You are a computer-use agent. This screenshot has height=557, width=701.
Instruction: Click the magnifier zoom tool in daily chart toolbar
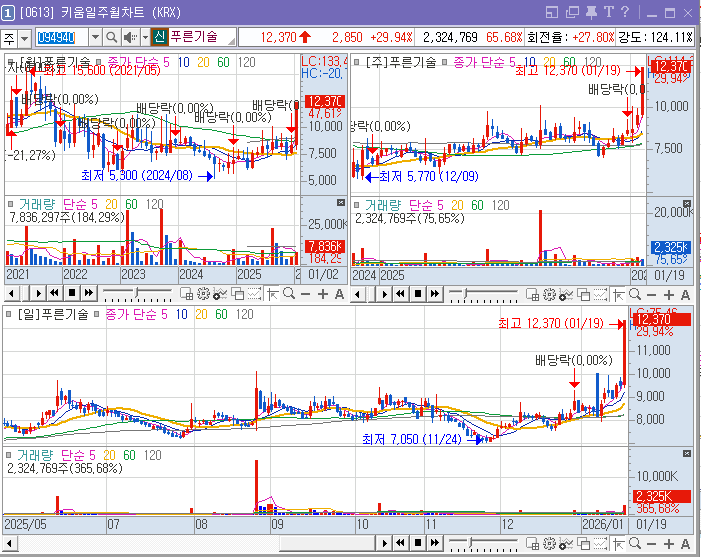click(x=635, y=544)
